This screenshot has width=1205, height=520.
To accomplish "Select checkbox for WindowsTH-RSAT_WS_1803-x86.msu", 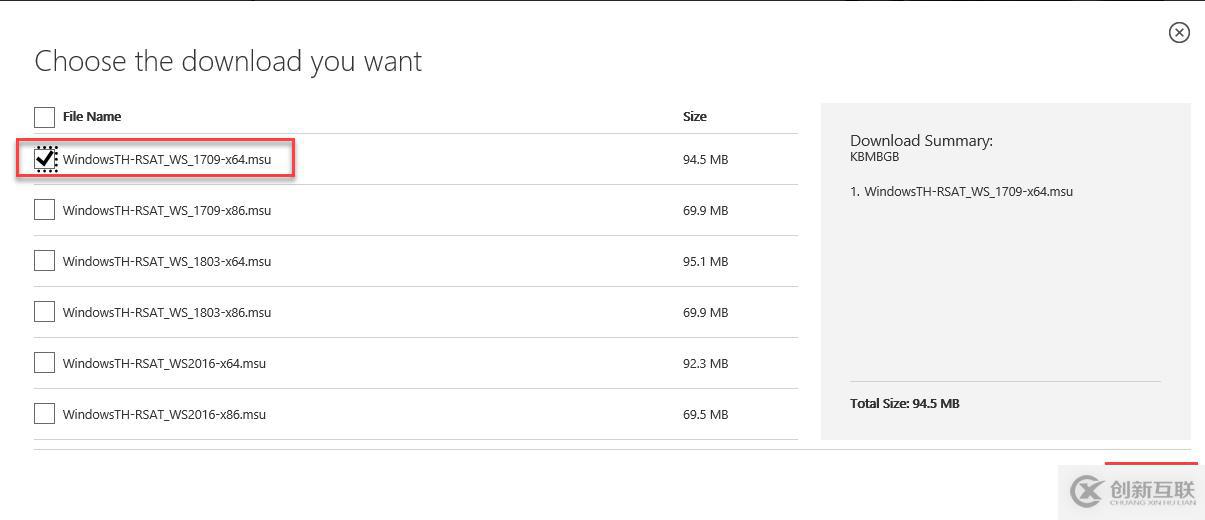I will tap(44, 312).
